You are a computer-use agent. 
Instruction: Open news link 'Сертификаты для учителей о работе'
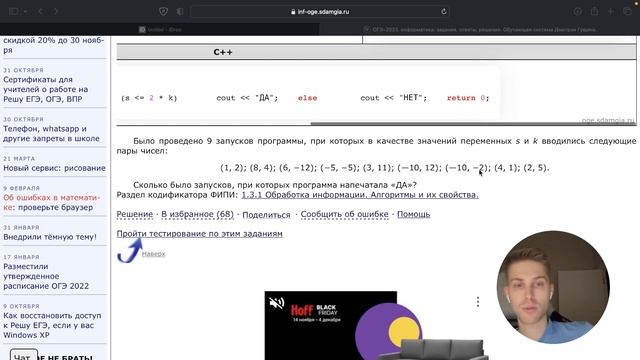coord(45,89)
